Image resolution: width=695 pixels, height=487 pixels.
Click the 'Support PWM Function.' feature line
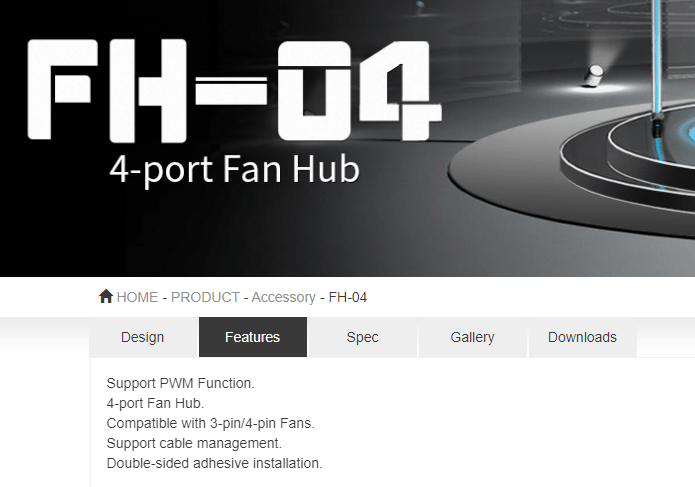pyautogui.click(x=180, y=383)
